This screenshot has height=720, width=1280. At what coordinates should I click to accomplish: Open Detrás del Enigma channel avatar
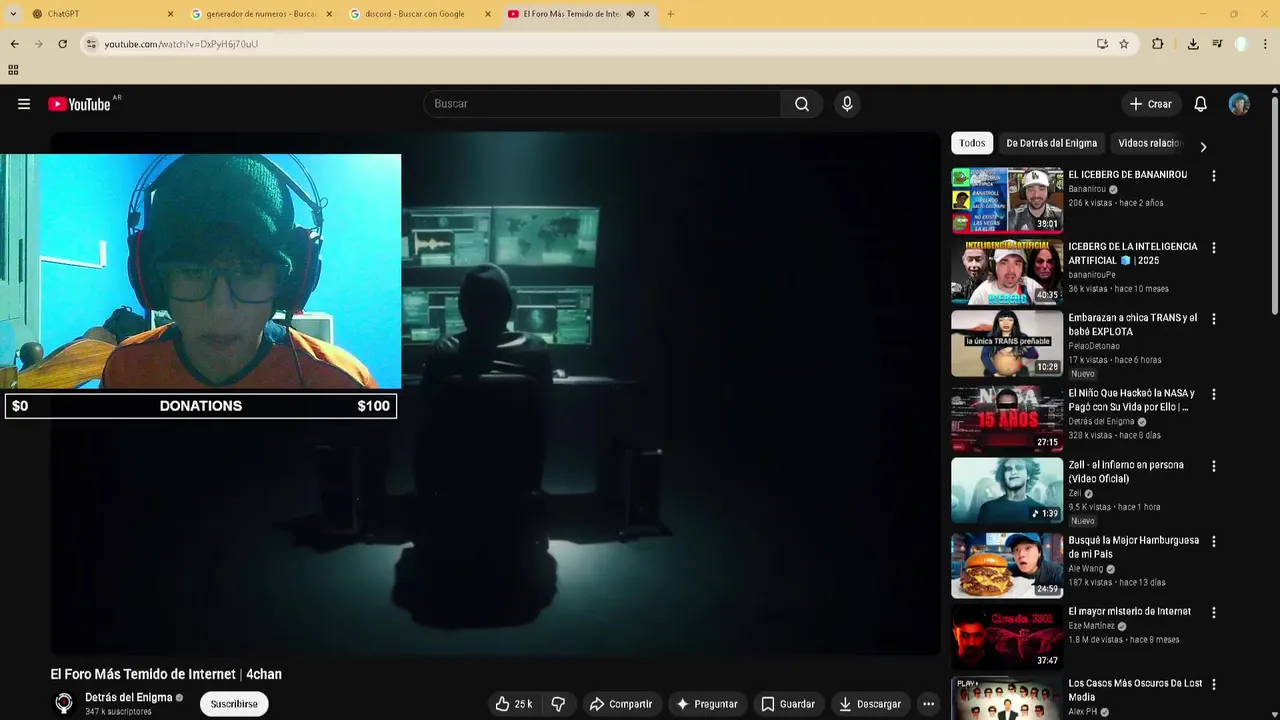click(x=64, y=703)
